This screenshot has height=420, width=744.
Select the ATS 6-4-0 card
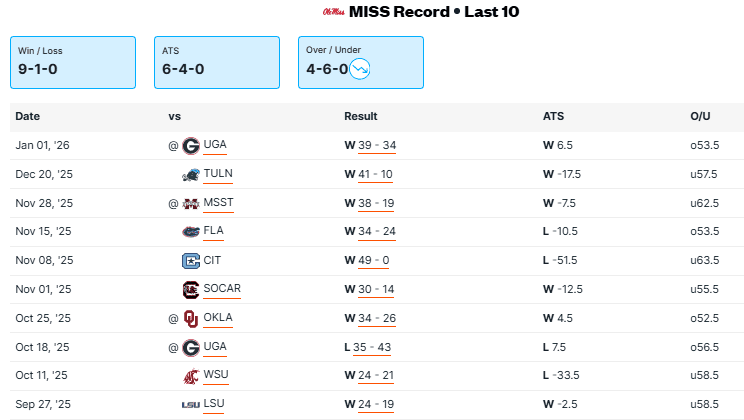(217, 62)
